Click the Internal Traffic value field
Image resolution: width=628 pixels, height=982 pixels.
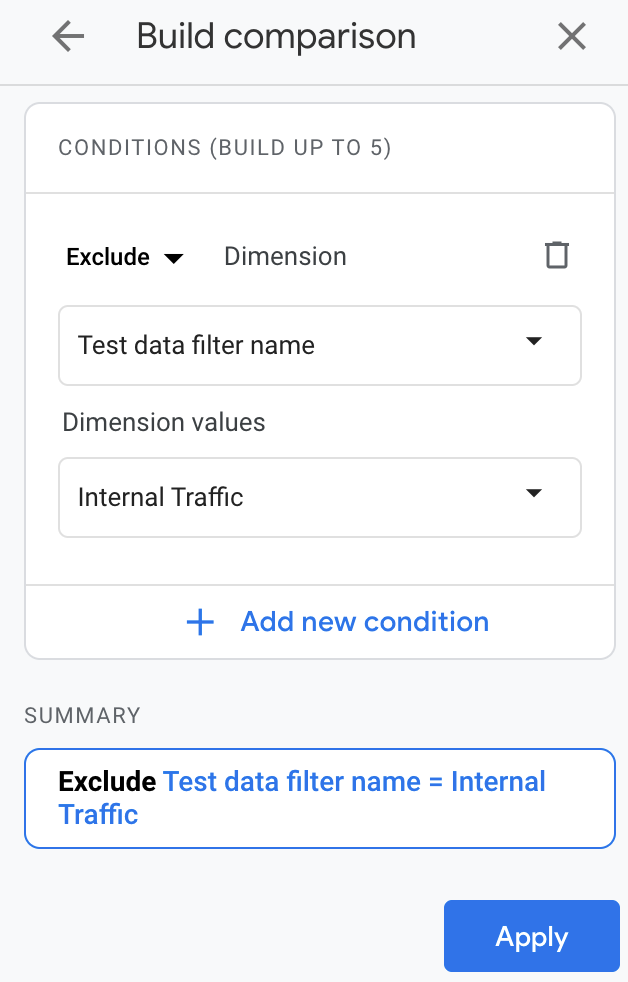[320, 497]
